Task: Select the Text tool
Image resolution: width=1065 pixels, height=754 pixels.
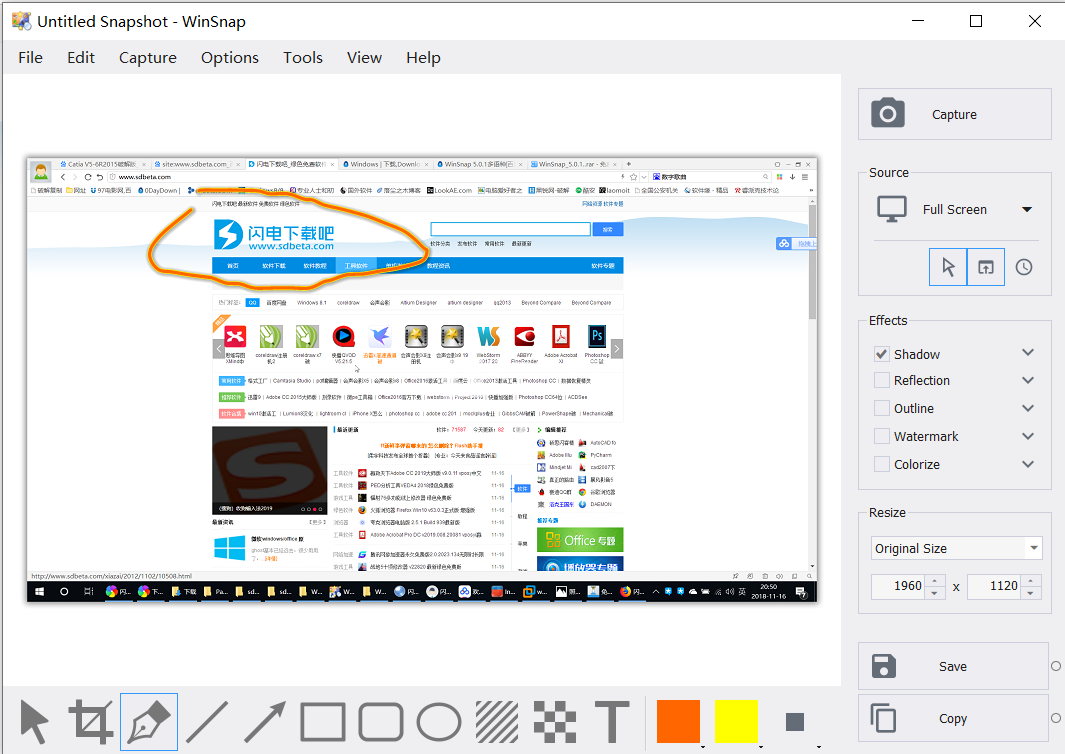Action: point(612,721)
